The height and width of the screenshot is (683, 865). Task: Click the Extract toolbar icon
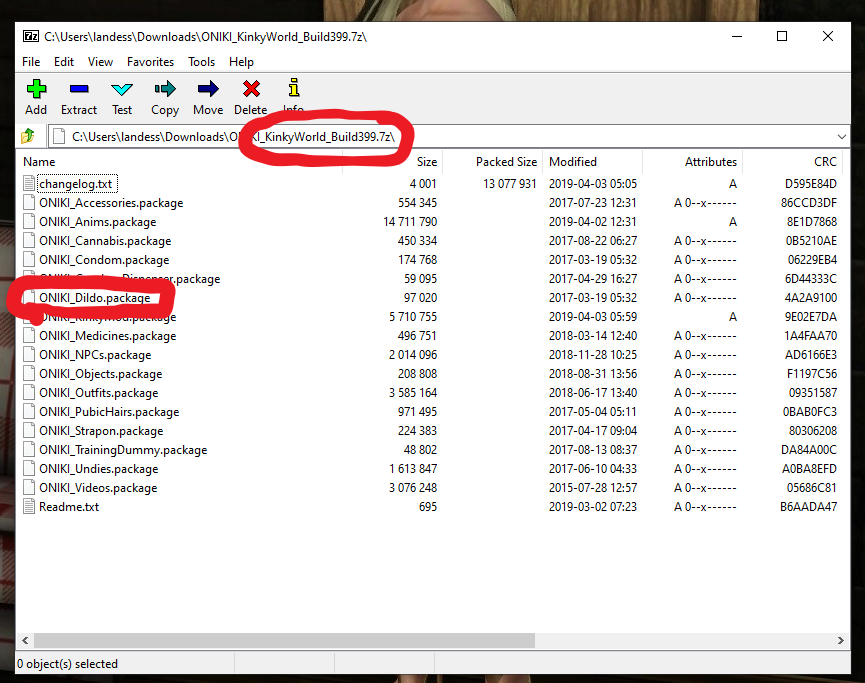pyautogui.click(x=79, y=89)
